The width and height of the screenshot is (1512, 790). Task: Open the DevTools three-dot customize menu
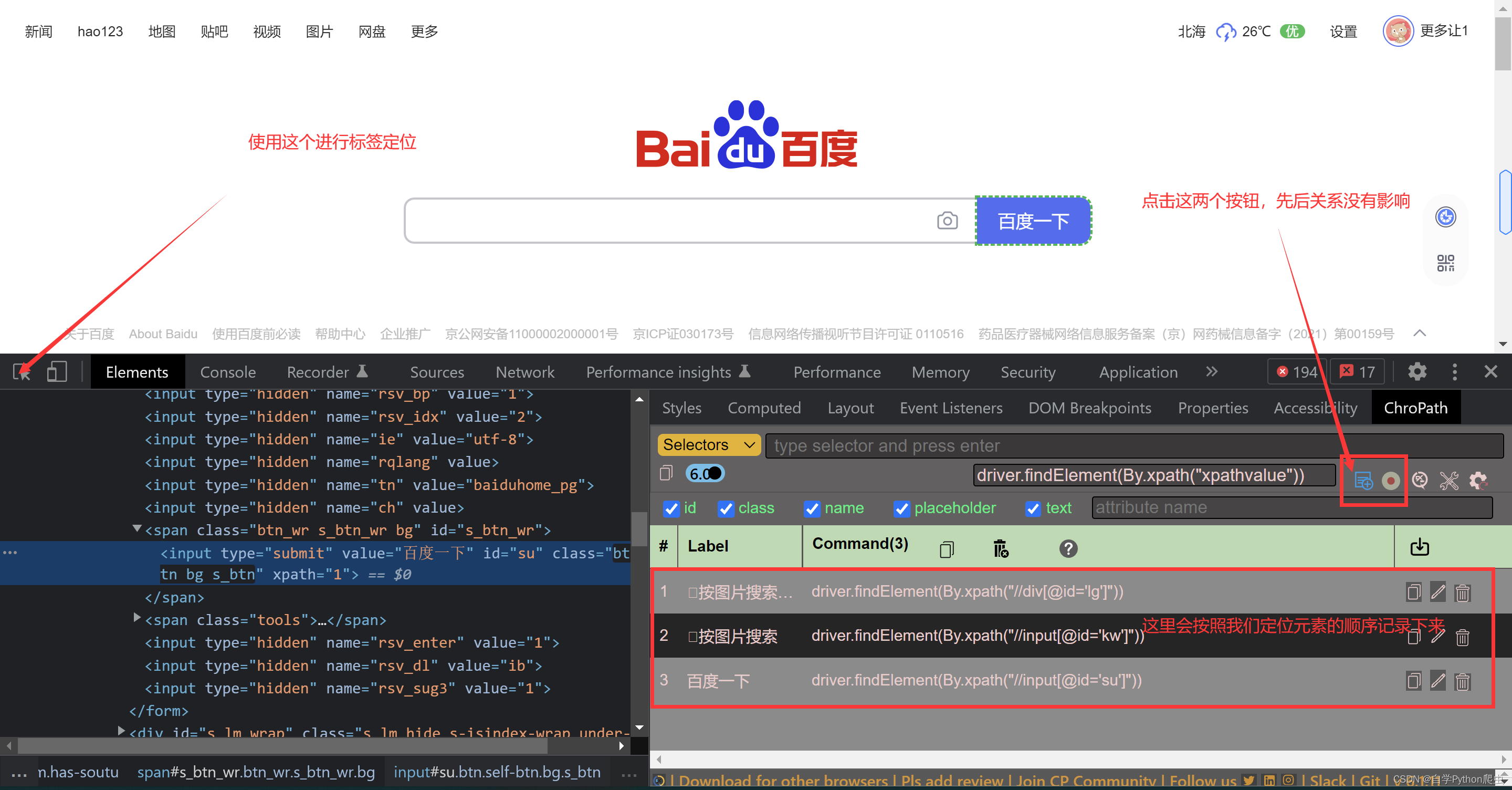click(1454, 372)
